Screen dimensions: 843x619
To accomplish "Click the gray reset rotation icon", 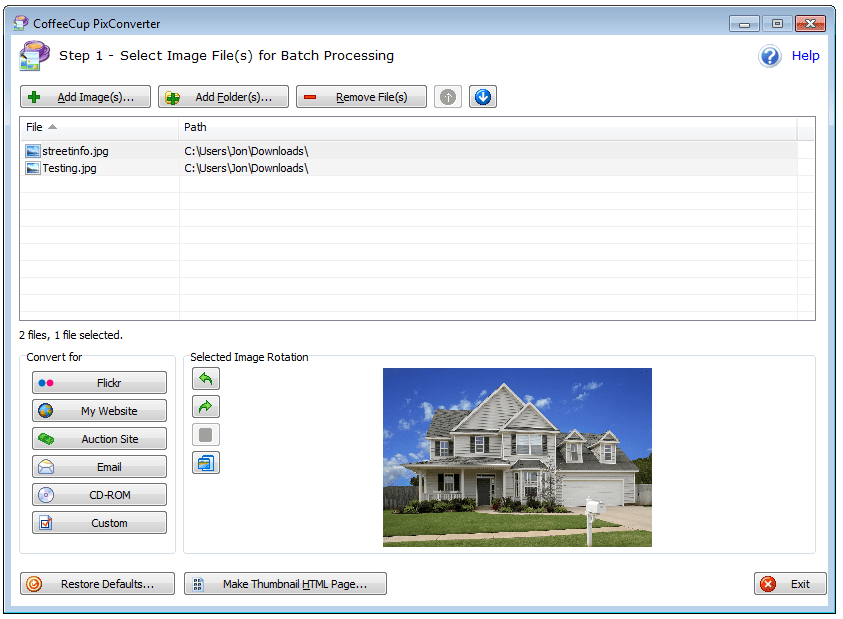I will point(206,435).
